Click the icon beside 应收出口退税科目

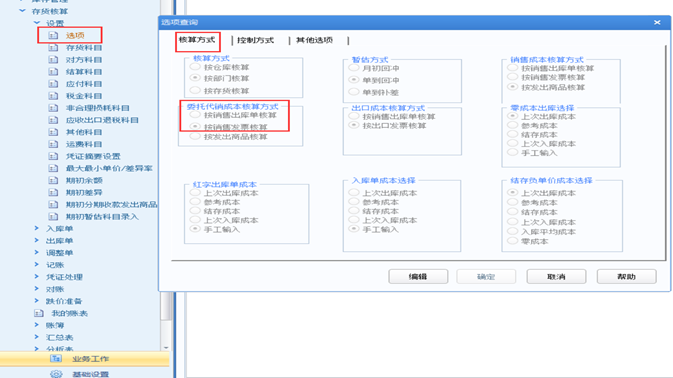click(53, 120)
